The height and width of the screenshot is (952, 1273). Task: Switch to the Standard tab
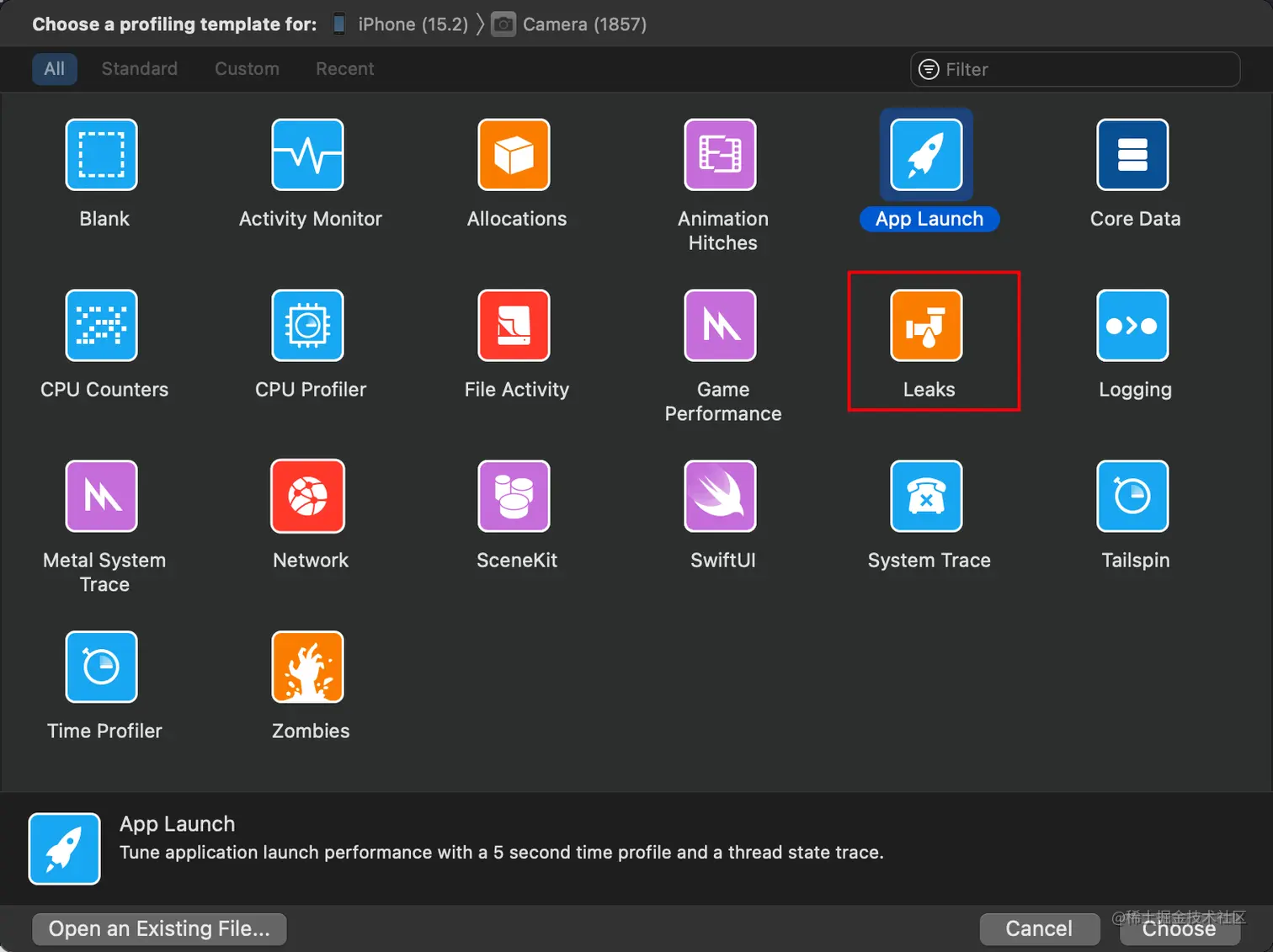[140, 69]
